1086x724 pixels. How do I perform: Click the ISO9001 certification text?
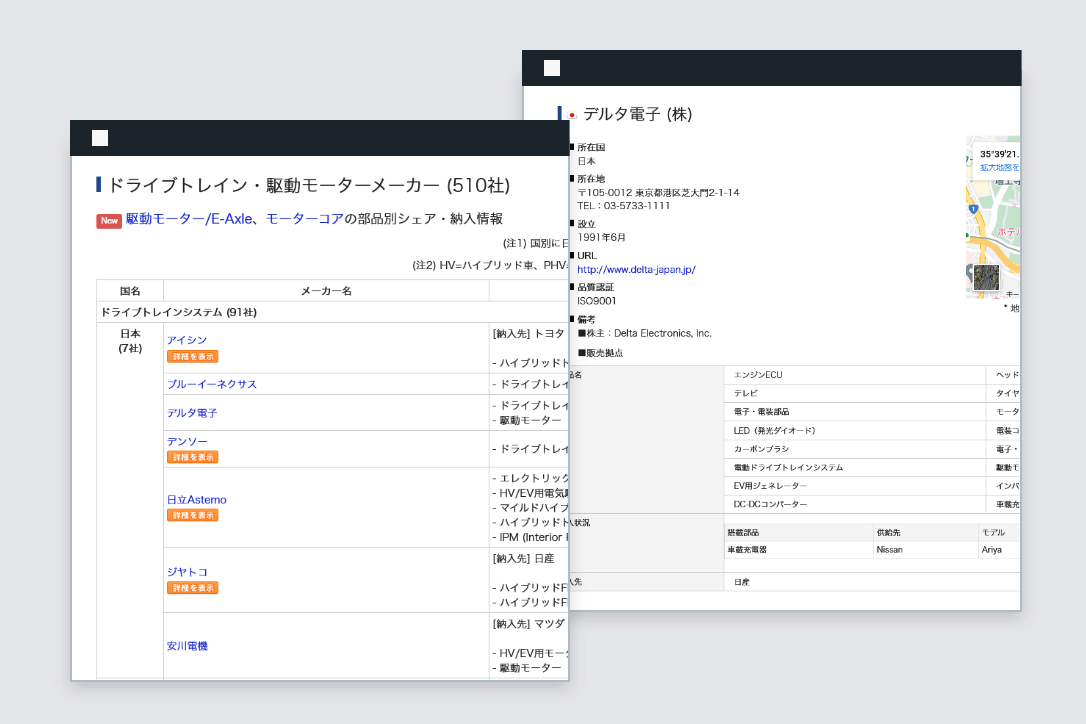pyautogui.click(x=596, y=301)
